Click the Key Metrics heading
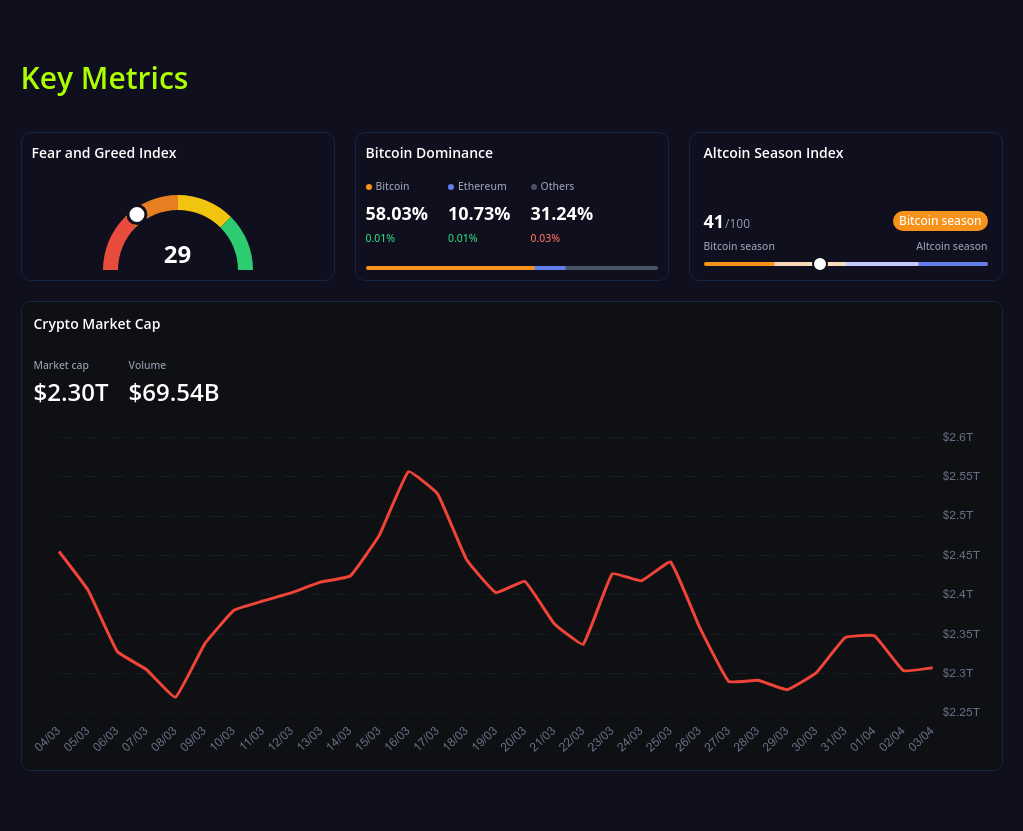The width and height of the screenshot is (1023, 831). pos(104,78)
